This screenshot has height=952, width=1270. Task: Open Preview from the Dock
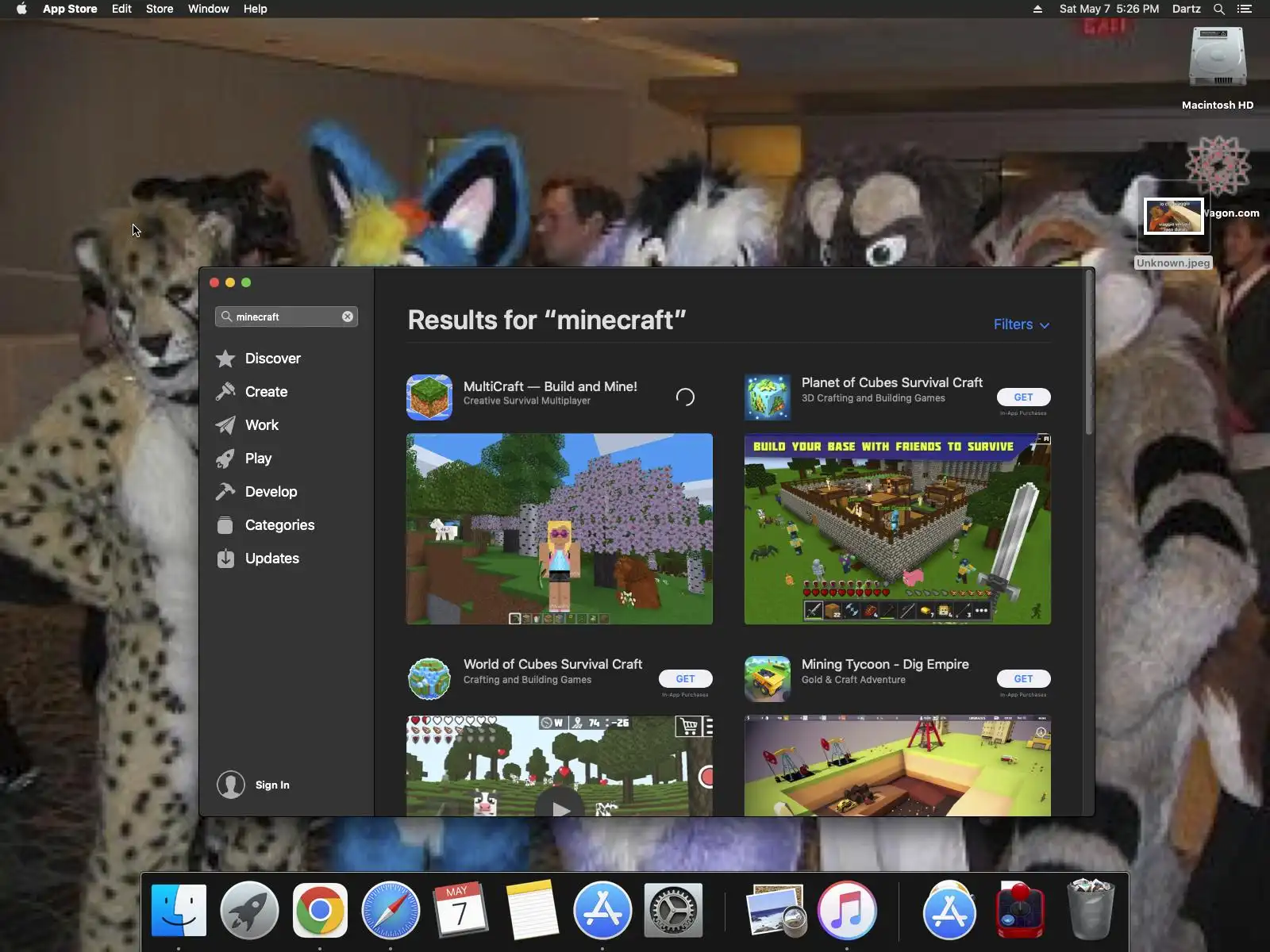[x=776, y=910]
